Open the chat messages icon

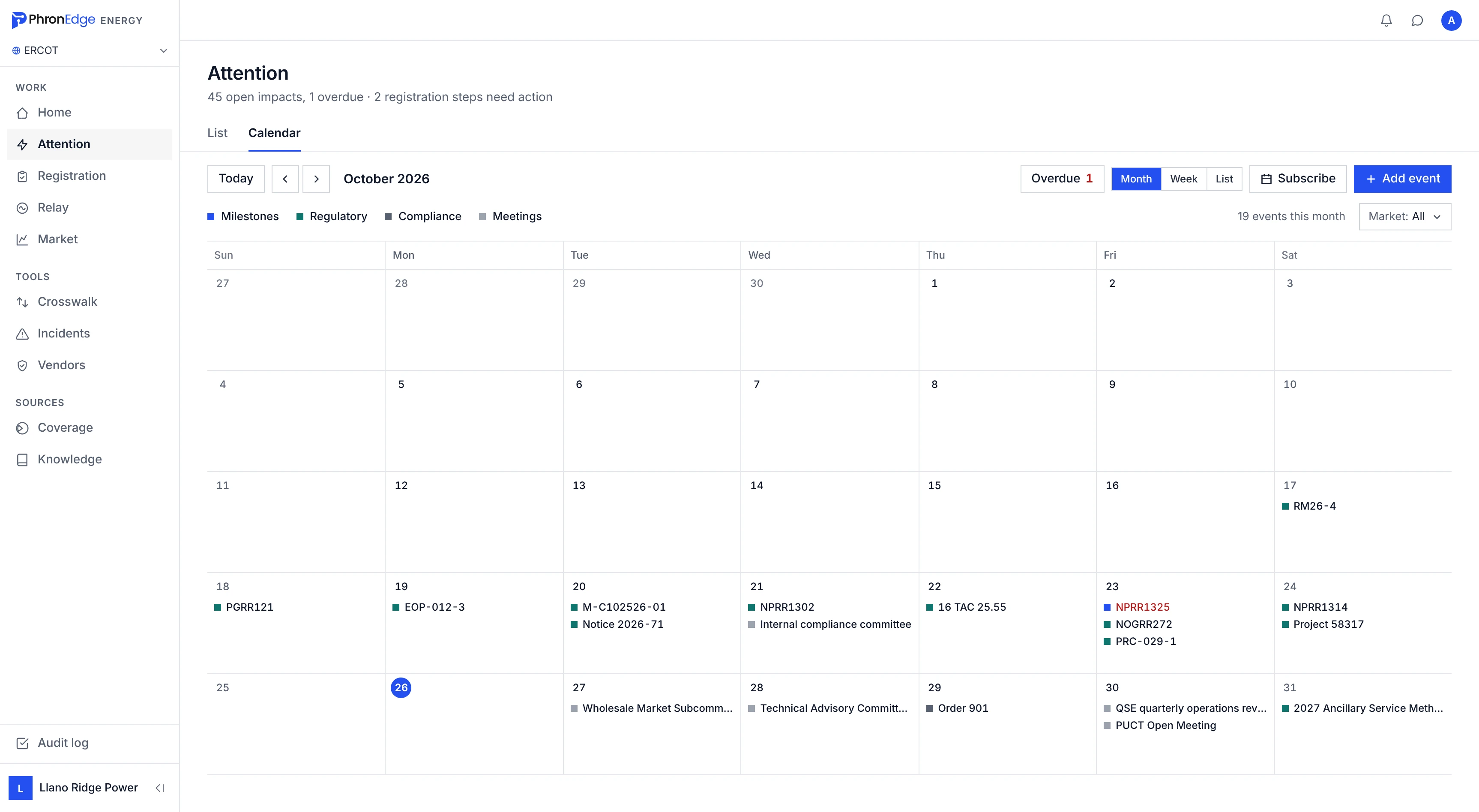point(1417,21)
